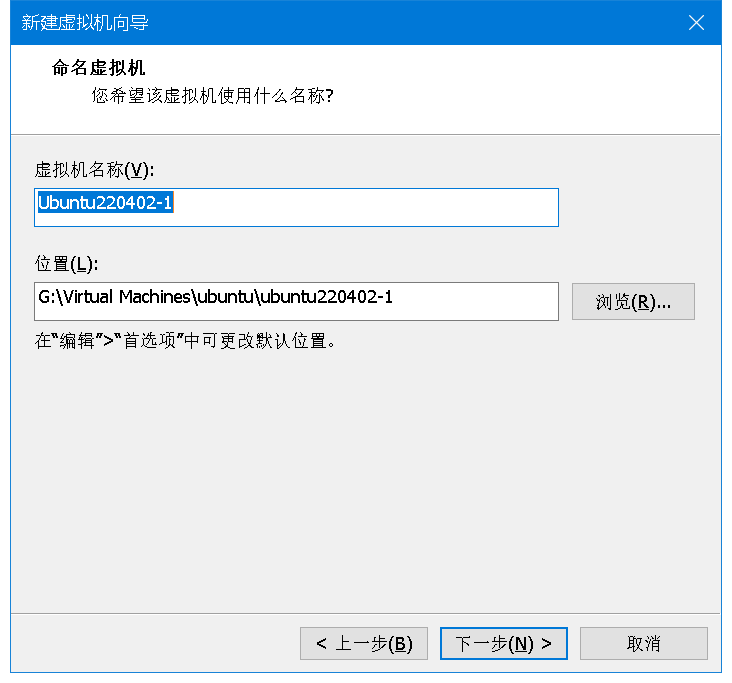Viewport: 732px width, 683px height.
Task: Select the 位置(L): label
Action: pos(67,264)
